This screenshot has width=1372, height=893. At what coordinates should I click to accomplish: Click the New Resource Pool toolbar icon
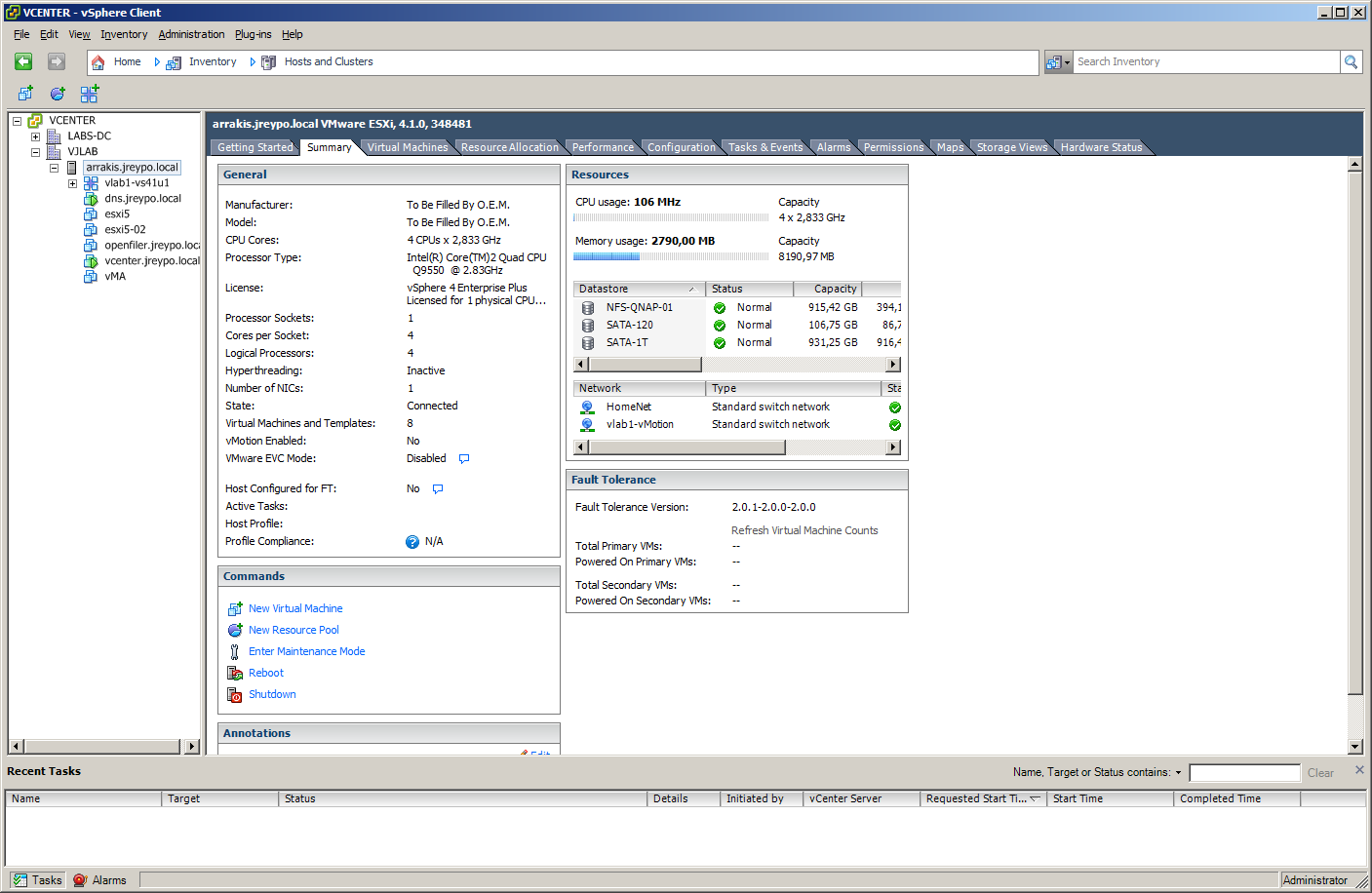(x=58, y=94)
